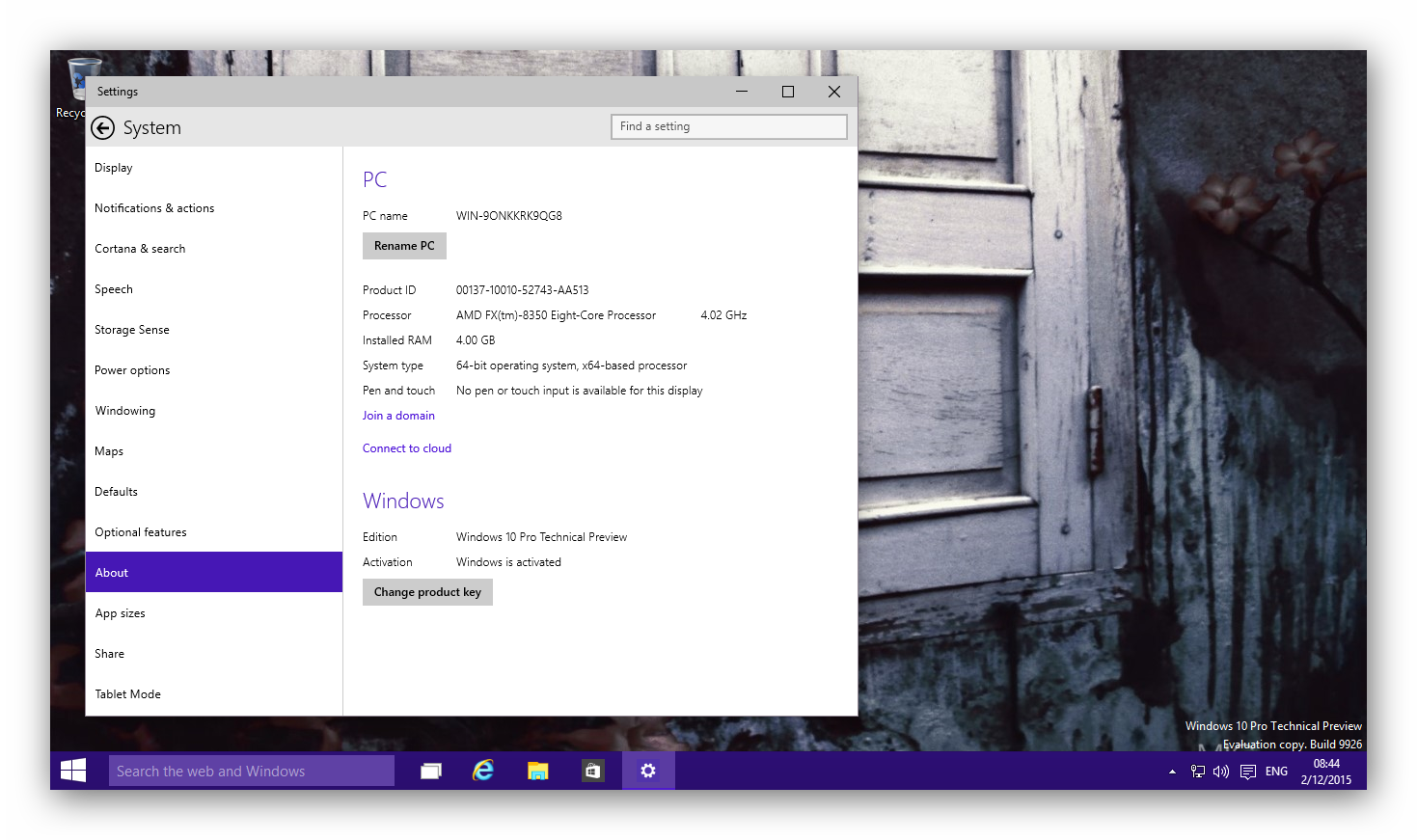1417x840 pixels.
Task: Open Task View in the taskbar
Action: click(431, 771)
